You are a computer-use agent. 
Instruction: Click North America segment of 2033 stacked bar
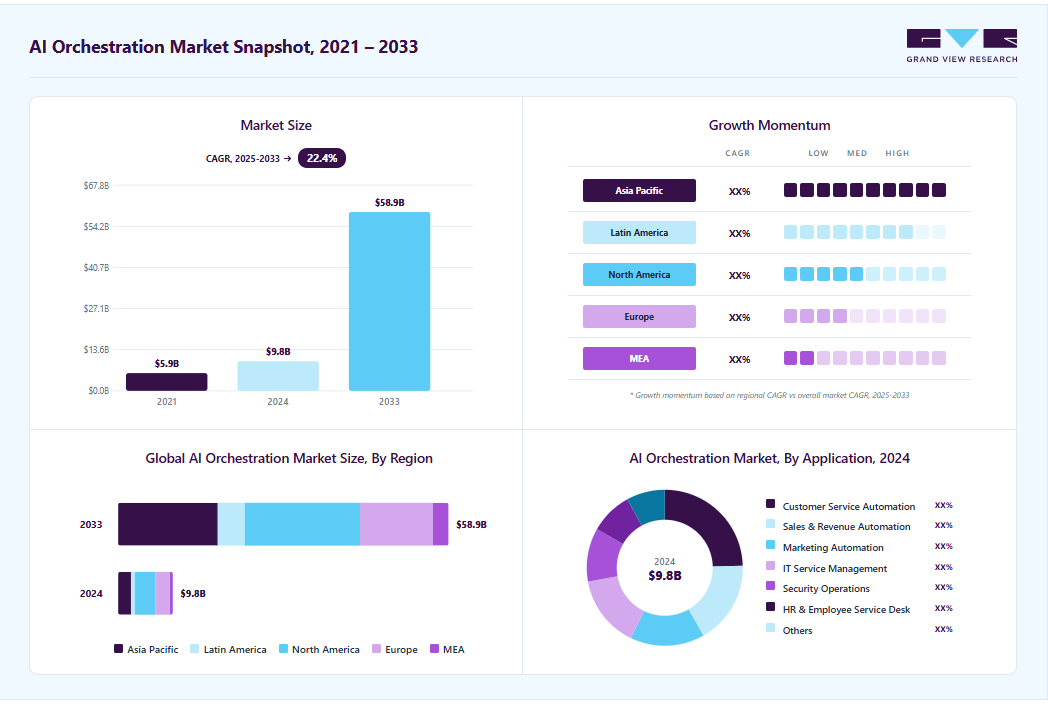302,524
